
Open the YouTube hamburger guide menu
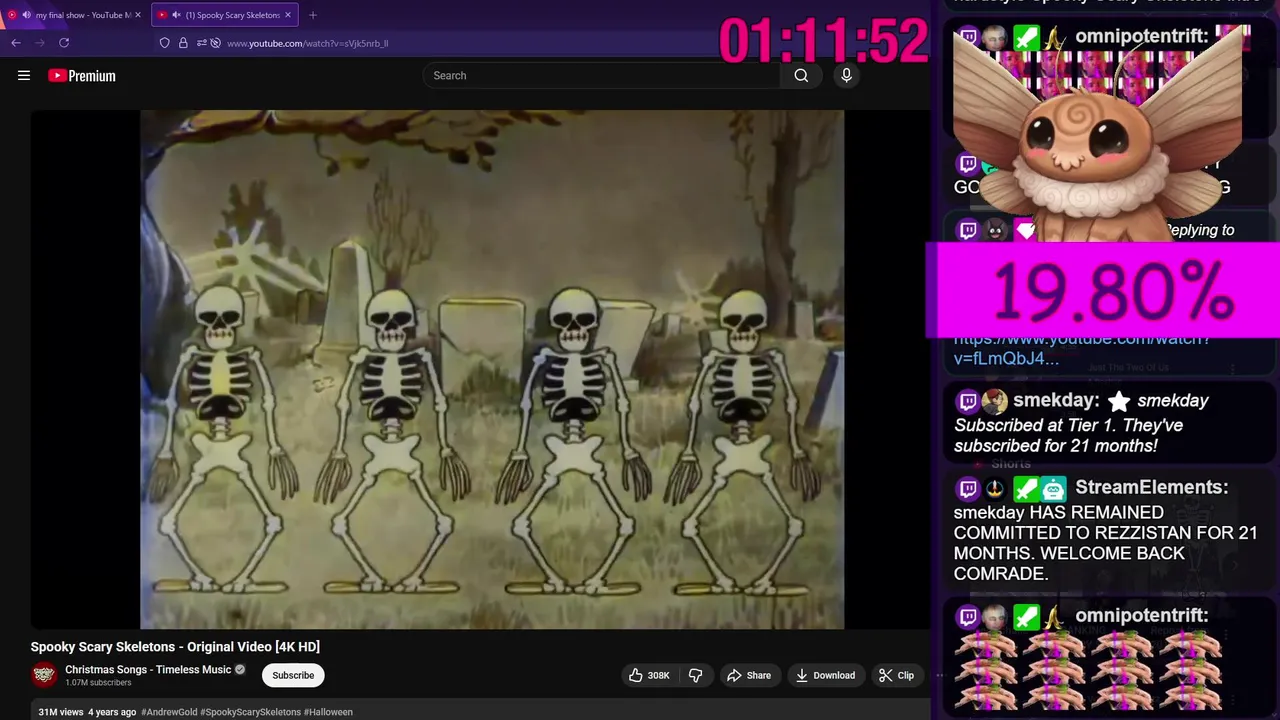24,75
